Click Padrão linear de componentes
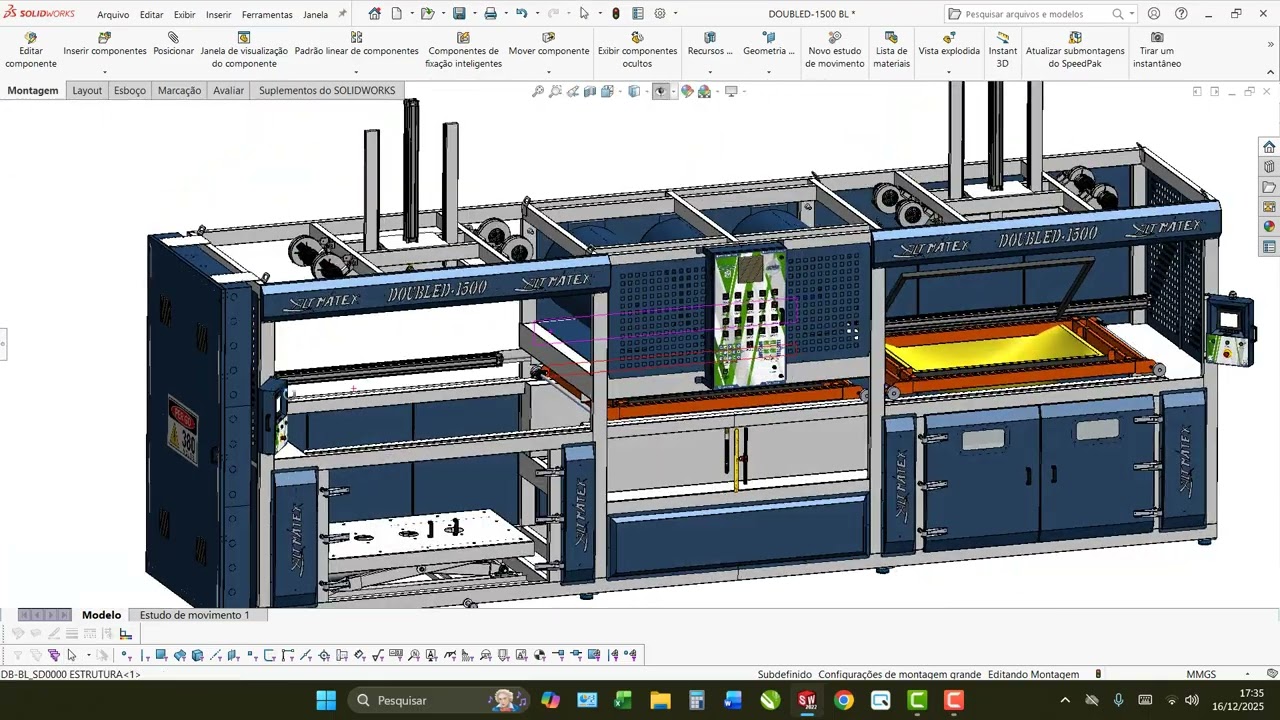This screenshot has width=1280, height=720. point(356,45)
